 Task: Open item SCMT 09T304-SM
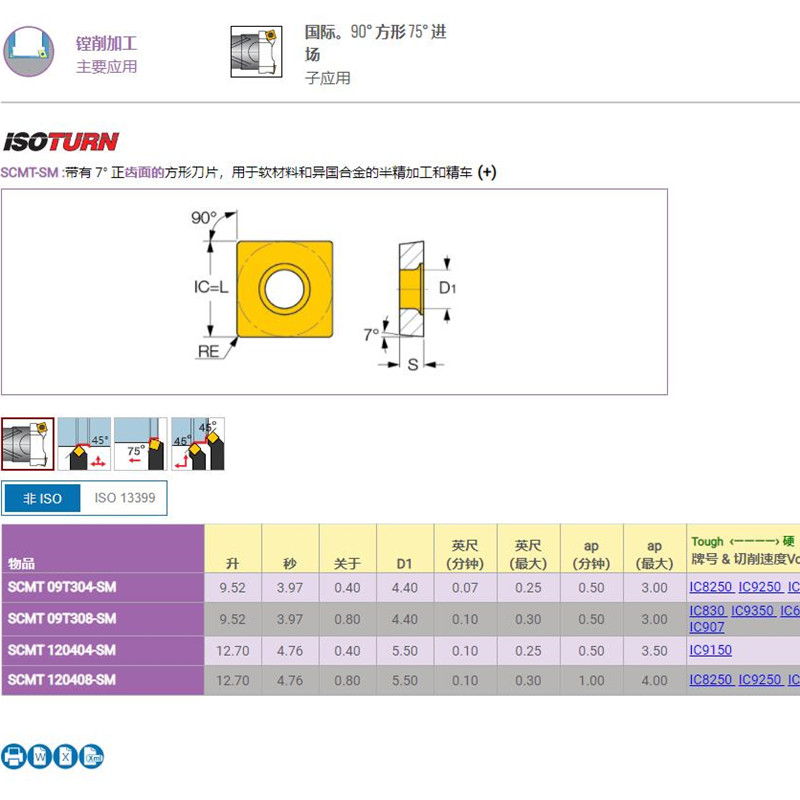[62, 587]
